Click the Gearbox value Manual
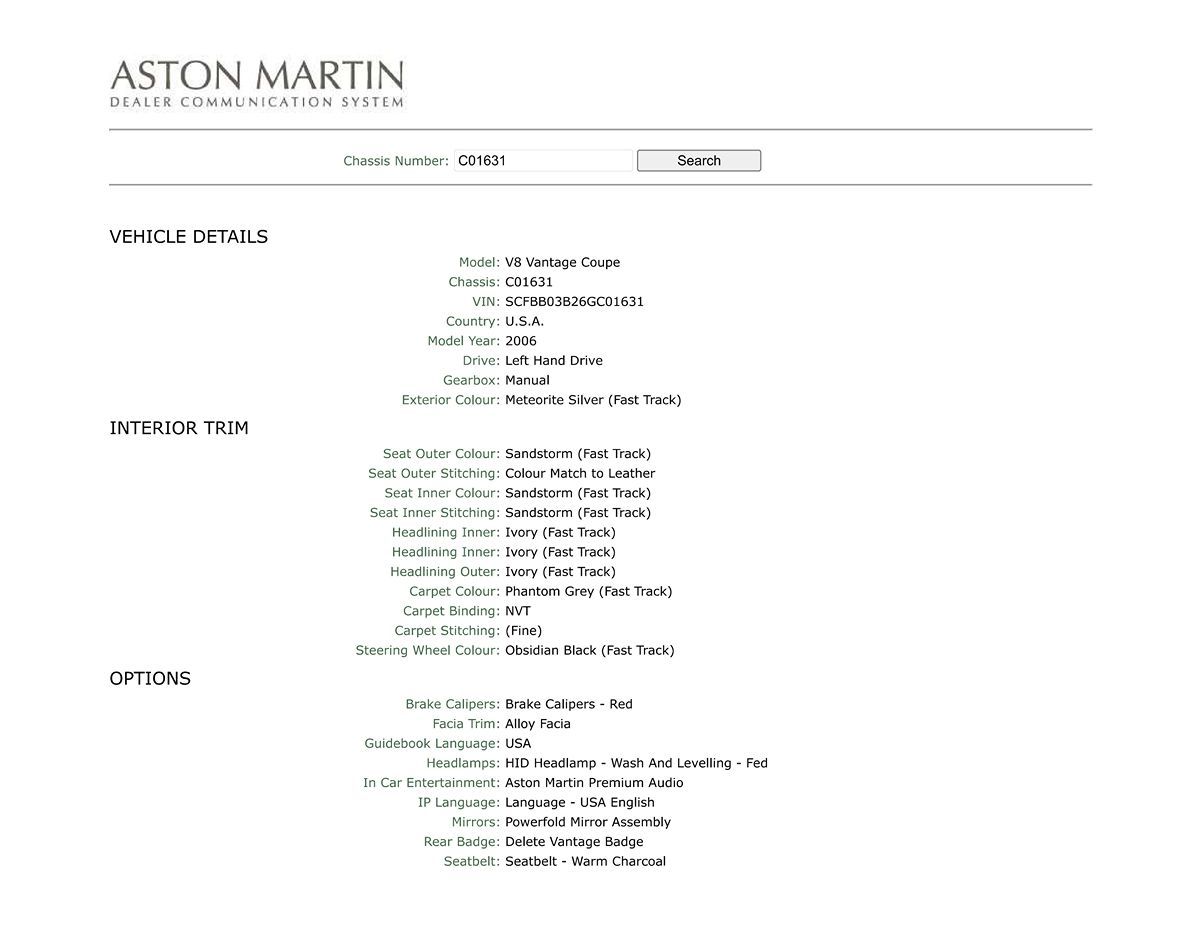This screenshot has height=927, width=1200. [527, 380]
